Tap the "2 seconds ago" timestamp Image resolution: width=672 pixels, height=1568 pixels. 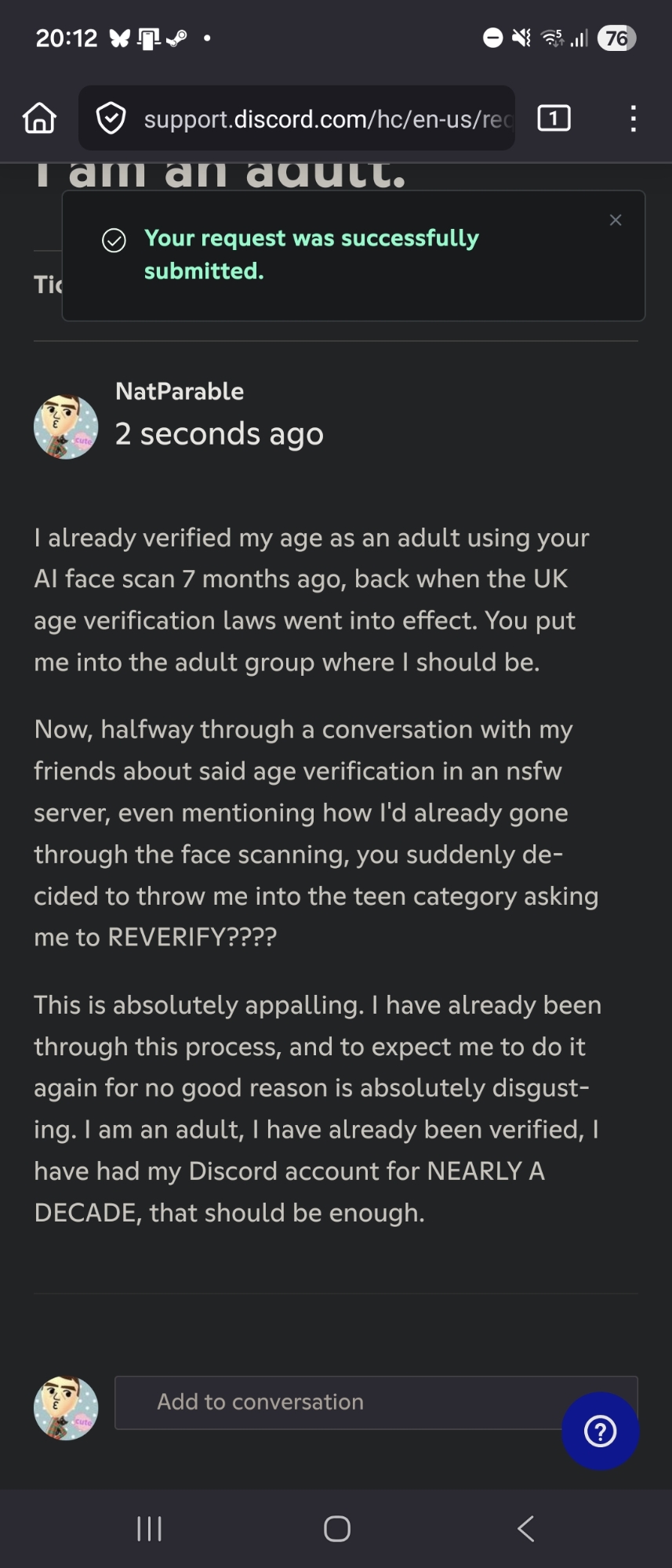click(220, 434)
